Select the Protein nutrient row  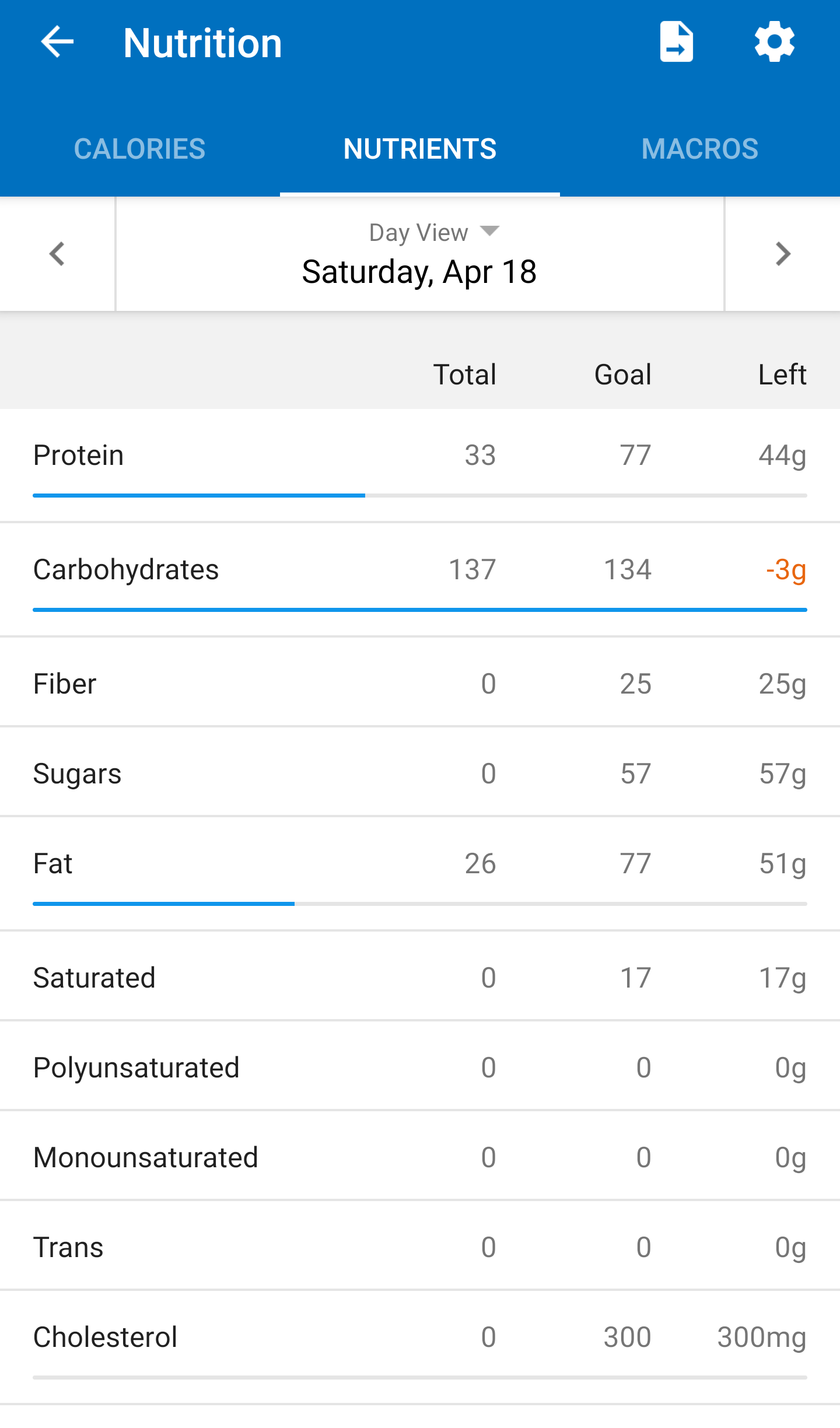419,456
